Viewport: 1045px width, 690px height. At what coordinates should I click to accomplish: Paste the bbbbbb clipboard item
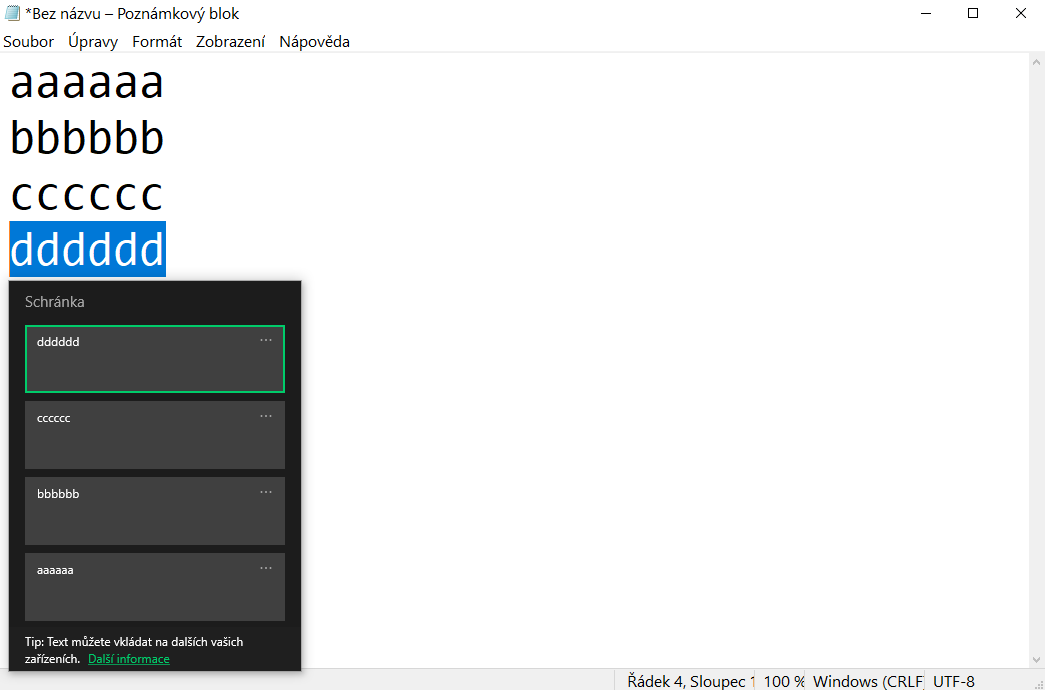tap(140, 514)
